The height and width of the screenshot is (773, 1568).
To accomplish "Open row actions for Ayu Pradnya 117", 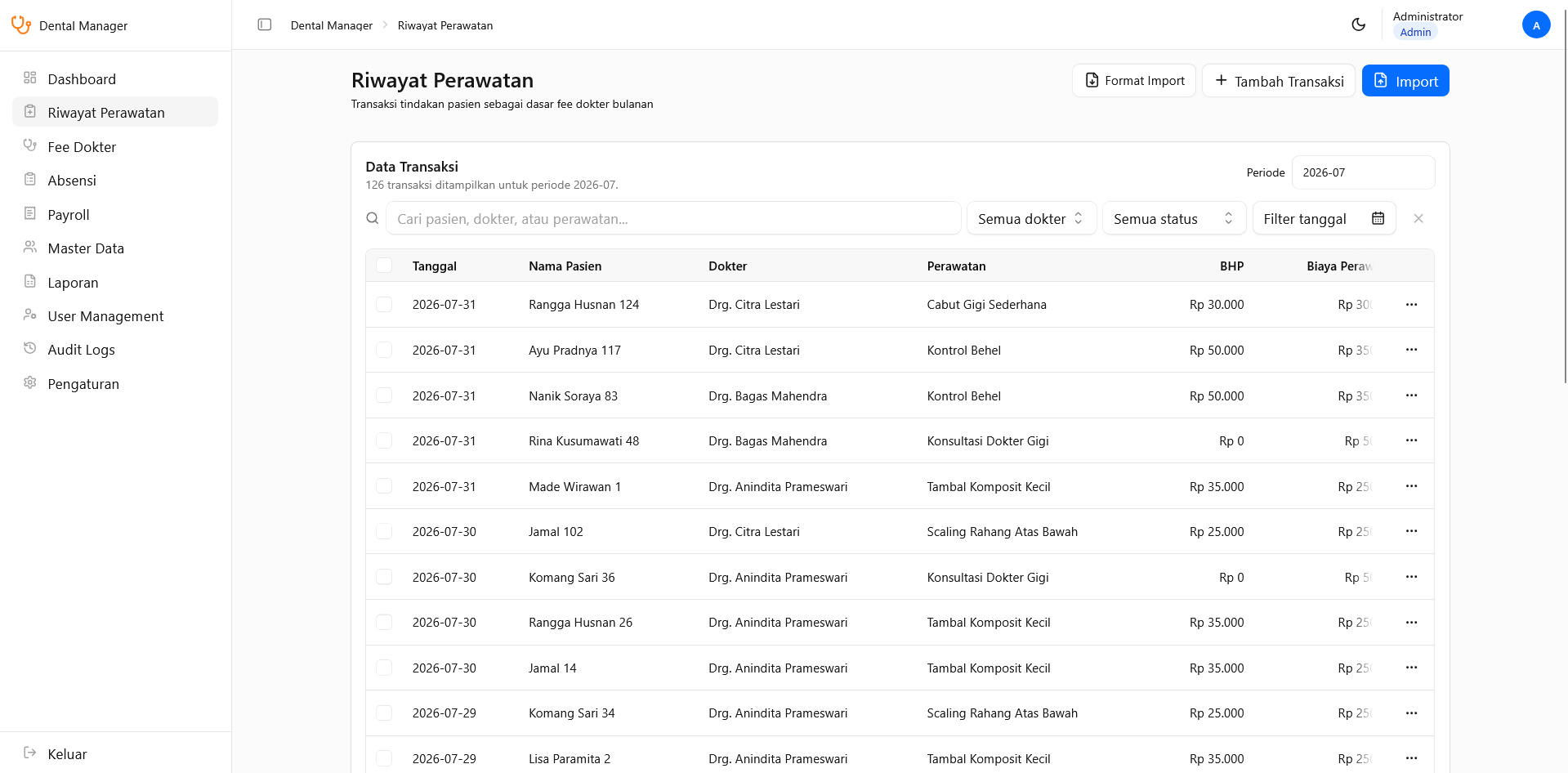I will [x=1411, y=350].
